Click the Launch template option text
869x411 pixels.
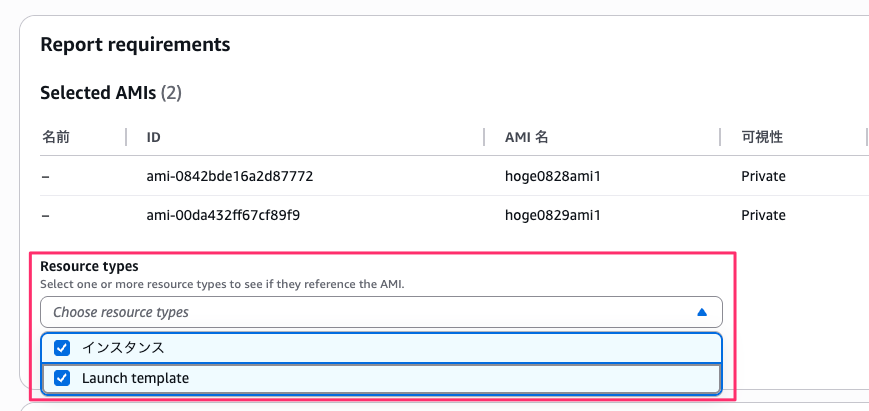pyautogui.click(x=135, y=378)
